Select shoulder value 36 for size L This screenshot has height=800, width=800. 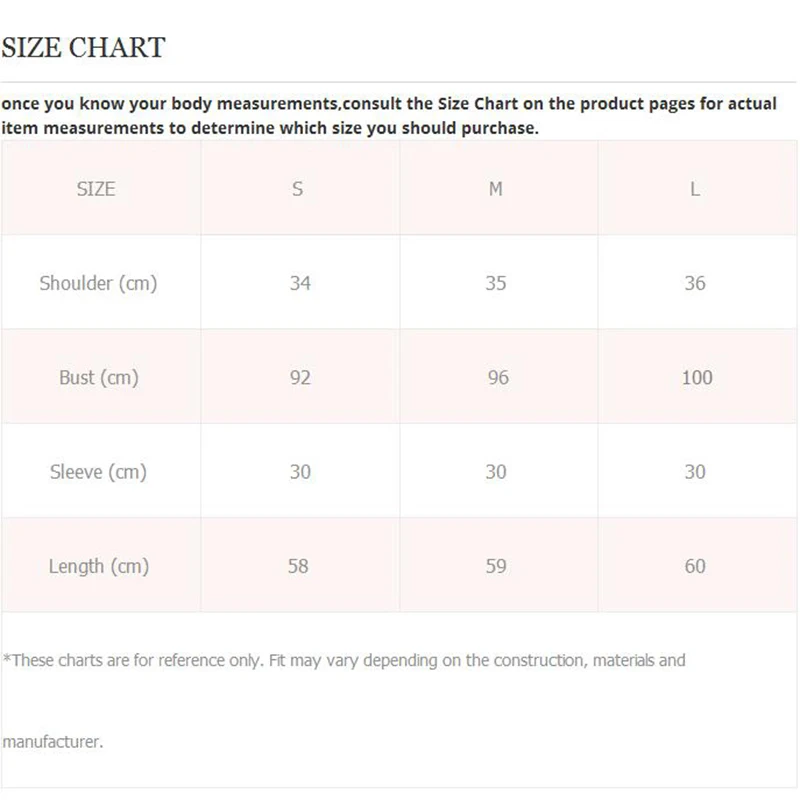(x=695, y=283)
